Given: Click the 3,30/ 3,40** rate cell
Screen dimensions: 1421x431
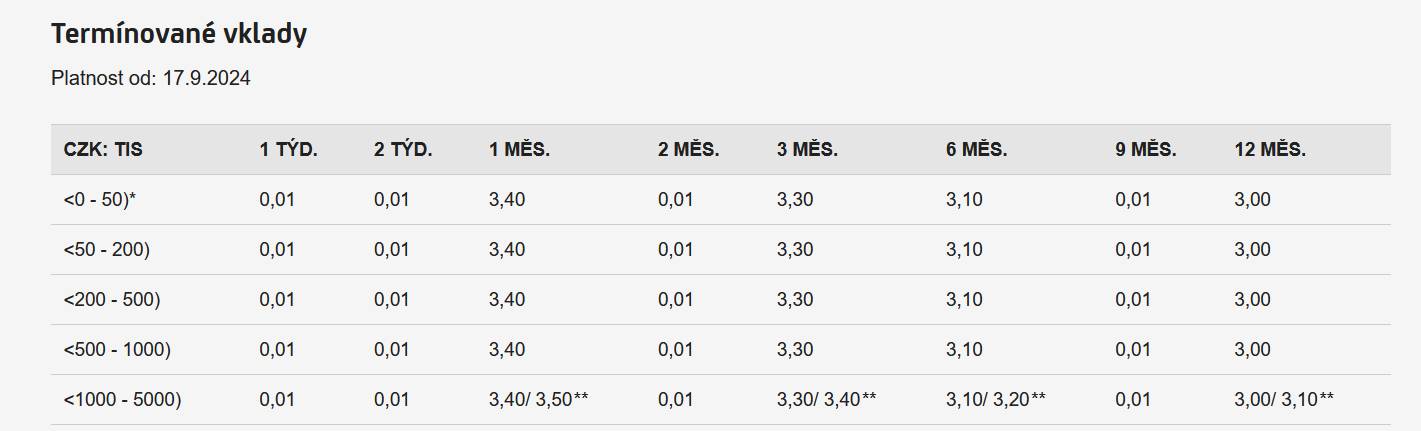Looking at the screenshot, I should 826,400.
